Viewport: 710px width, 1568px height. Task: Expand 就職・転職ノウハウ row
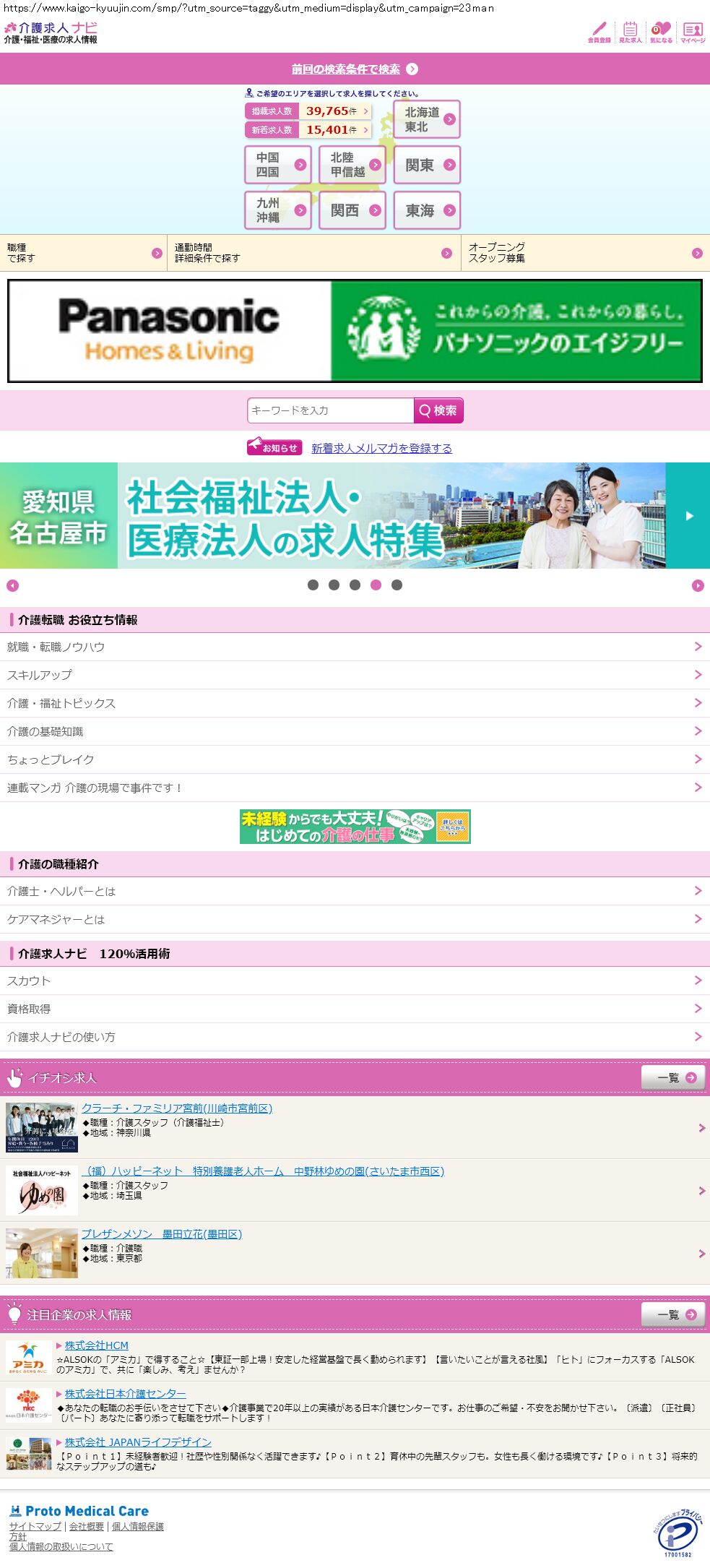point(355,647)
